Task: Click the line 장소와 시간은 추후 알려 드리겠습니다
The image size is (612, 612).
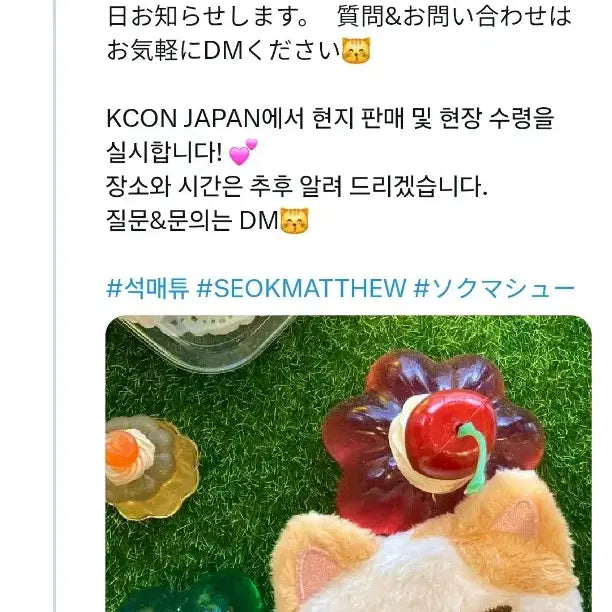Action: click(x=297, y=187)
